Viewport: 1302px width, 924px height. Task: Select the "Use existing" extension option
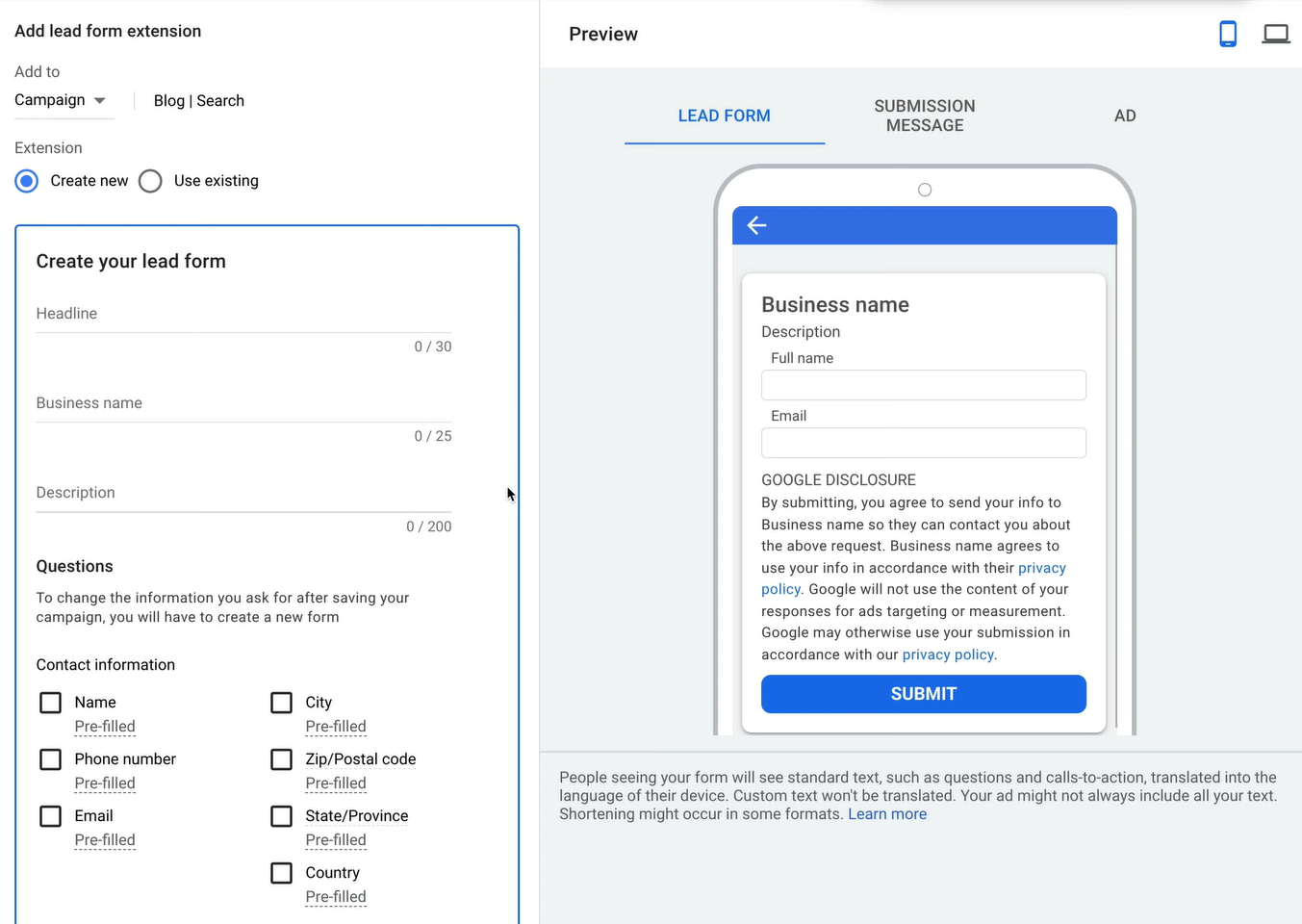tap(150, 180)
